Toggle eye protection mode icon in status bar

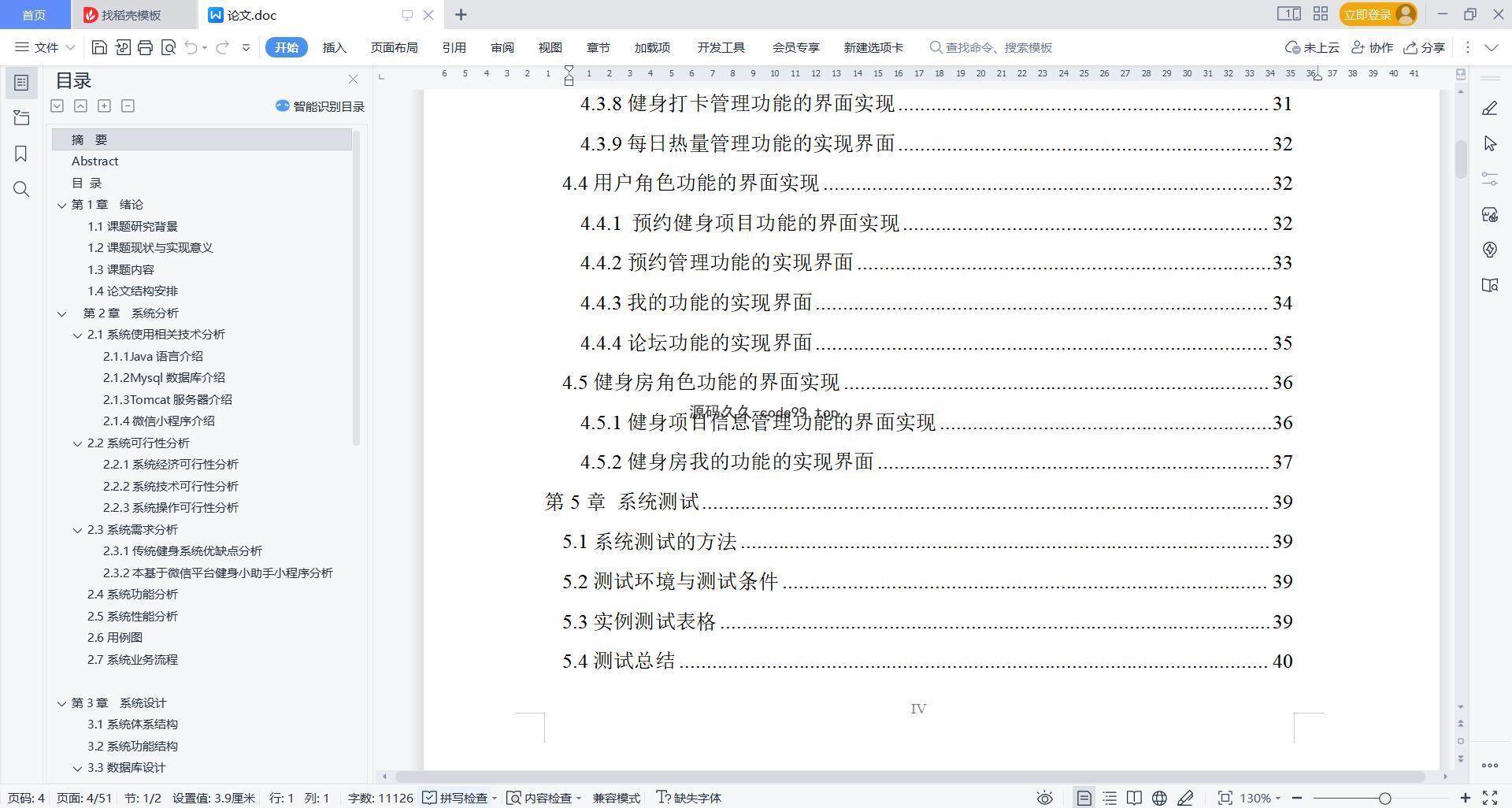coord(1044,798)
